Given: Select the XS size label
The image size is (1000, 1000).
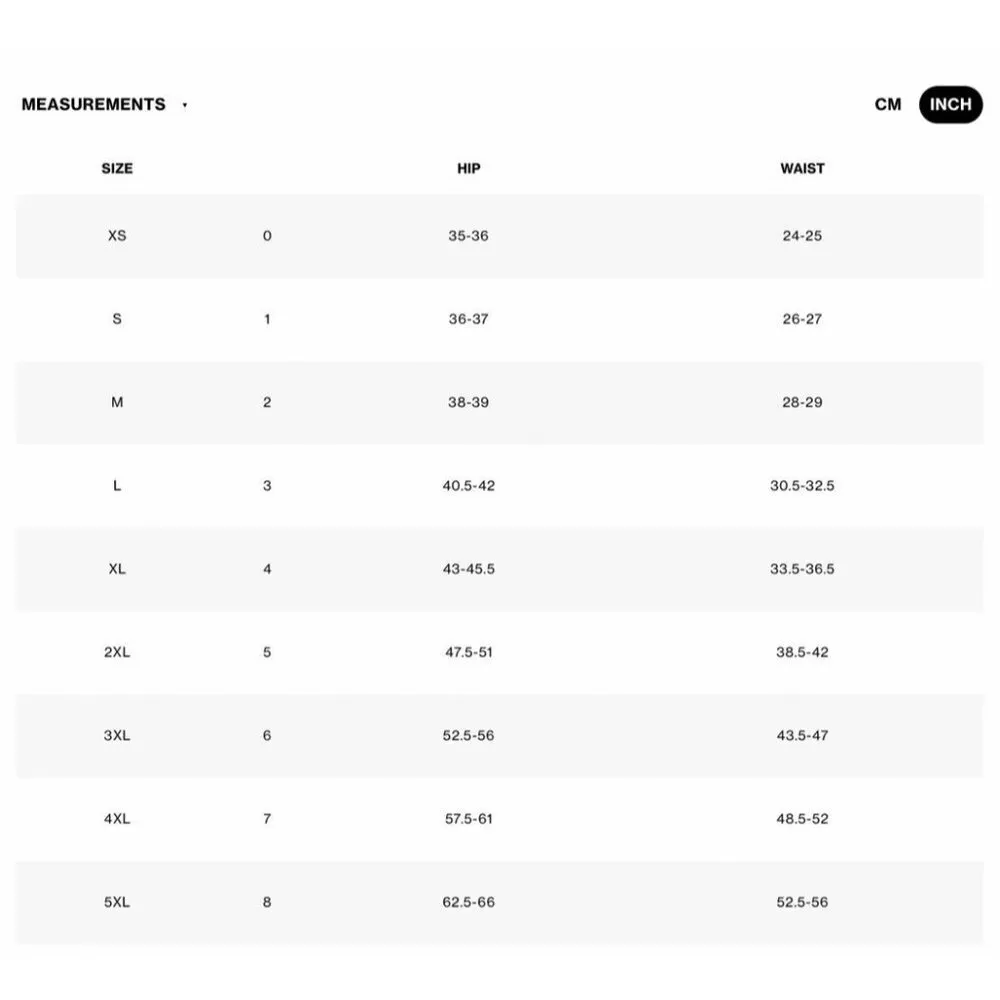Looking at the screenshot, I should [117, 236].
